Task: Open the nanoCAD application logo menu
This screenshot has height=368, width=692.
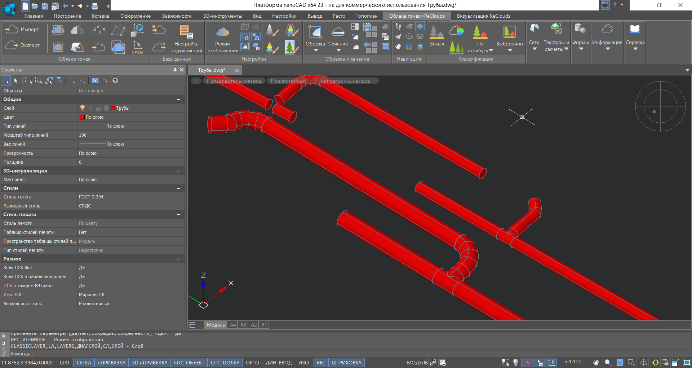Action: coord(9,8)
